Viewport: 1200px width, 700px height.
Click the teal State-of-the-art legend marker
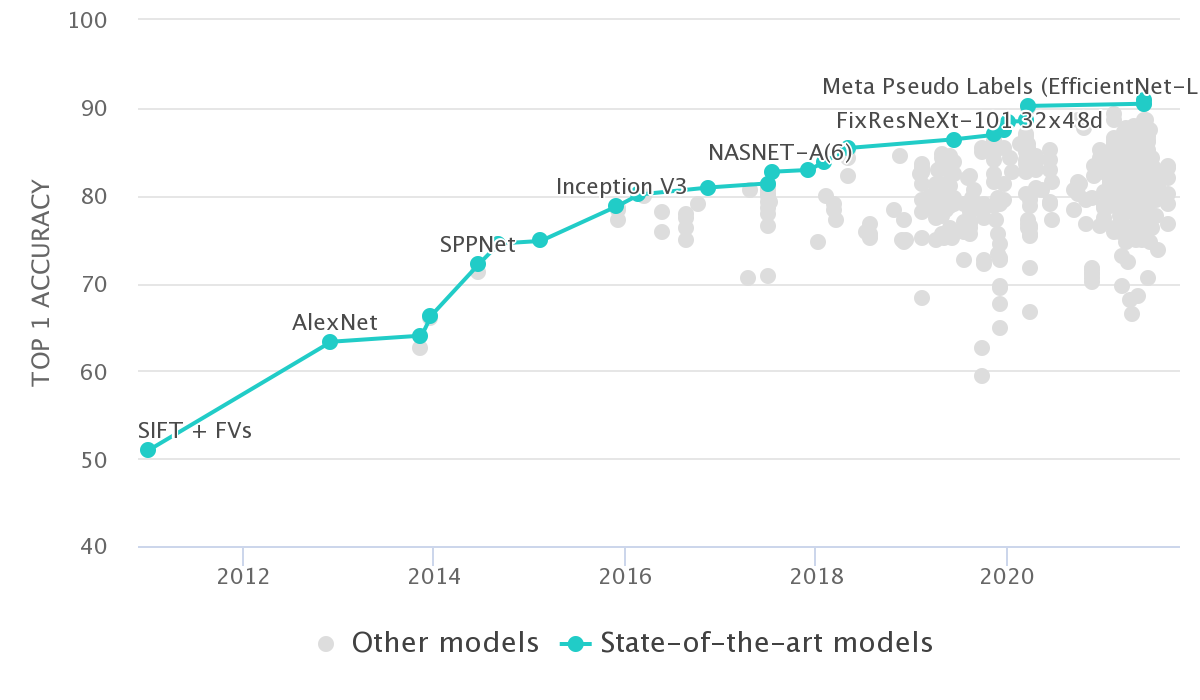pyautogui.click(x=578, y=643)
